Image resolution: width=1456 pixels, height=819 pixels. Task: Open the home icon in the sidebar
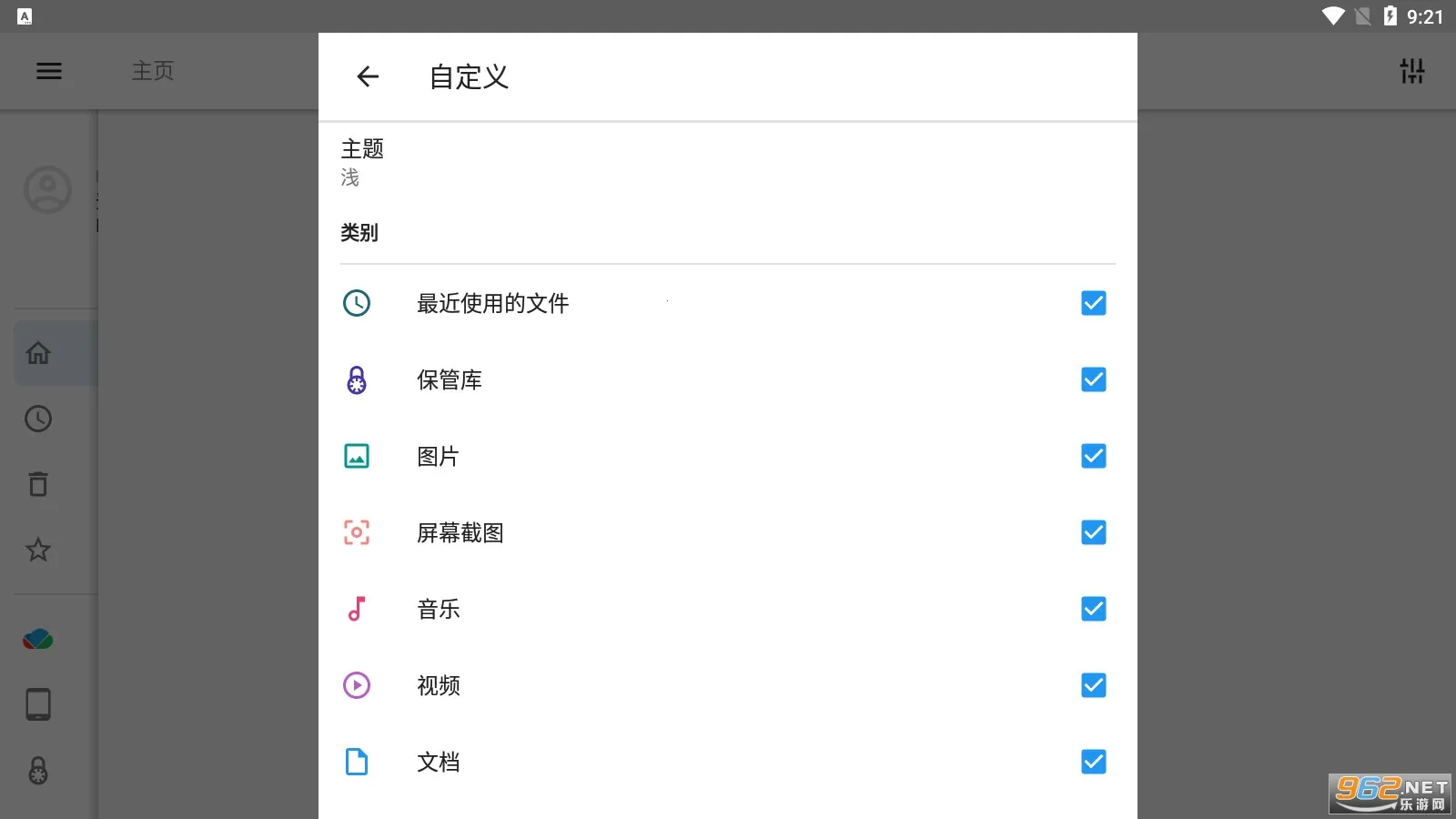tap(38, 353)
